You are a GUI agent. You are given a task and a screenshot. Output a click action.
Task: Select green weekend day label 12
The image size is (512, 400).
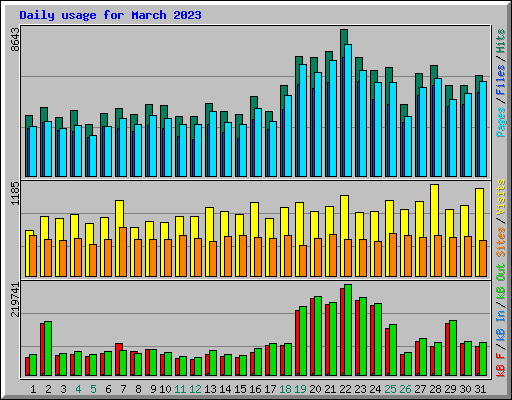tap(195, 389)
